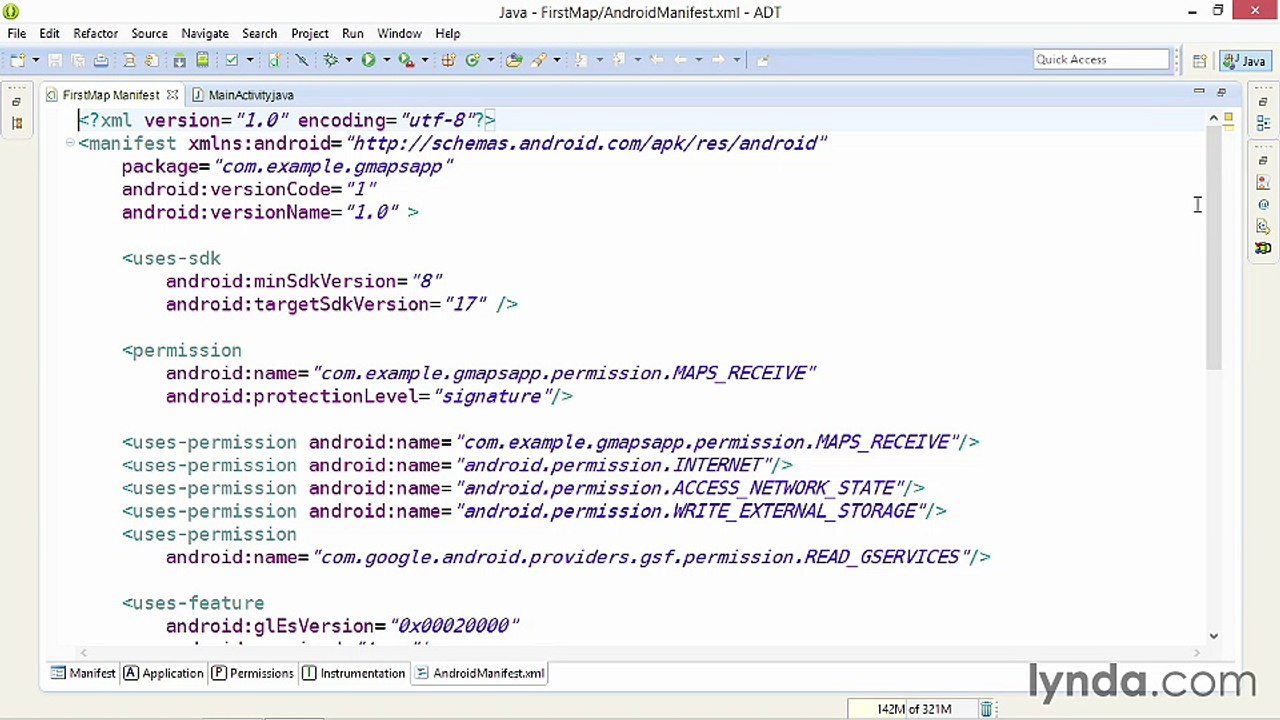Click the Search flashlight toolbar icon
The height and width of the screenshot is (720, 1280).
tap(539, 60)
